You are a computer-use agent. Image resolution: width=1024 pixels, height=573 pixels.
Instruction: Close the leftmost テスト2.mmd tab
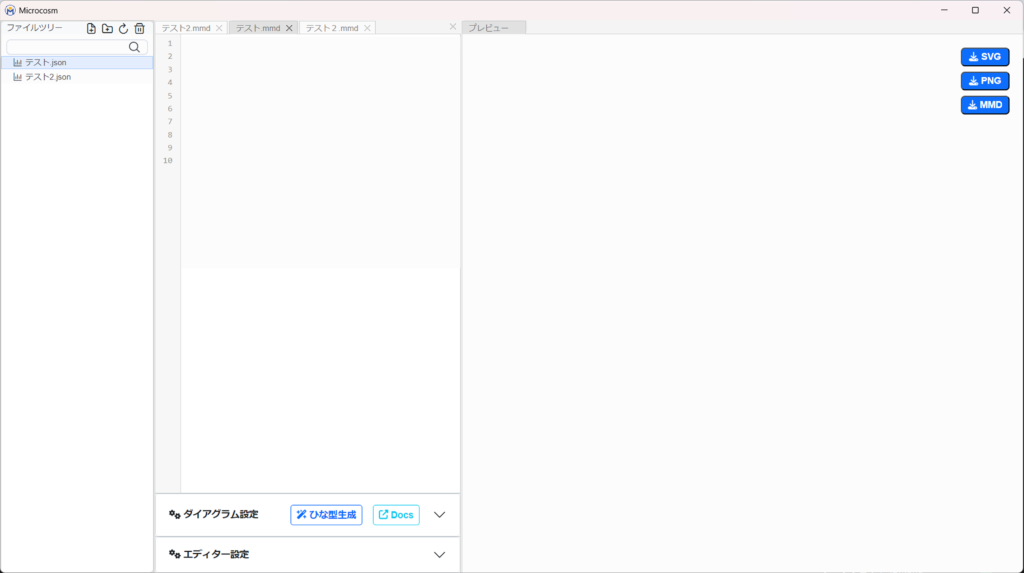click(x=219, y=28)
